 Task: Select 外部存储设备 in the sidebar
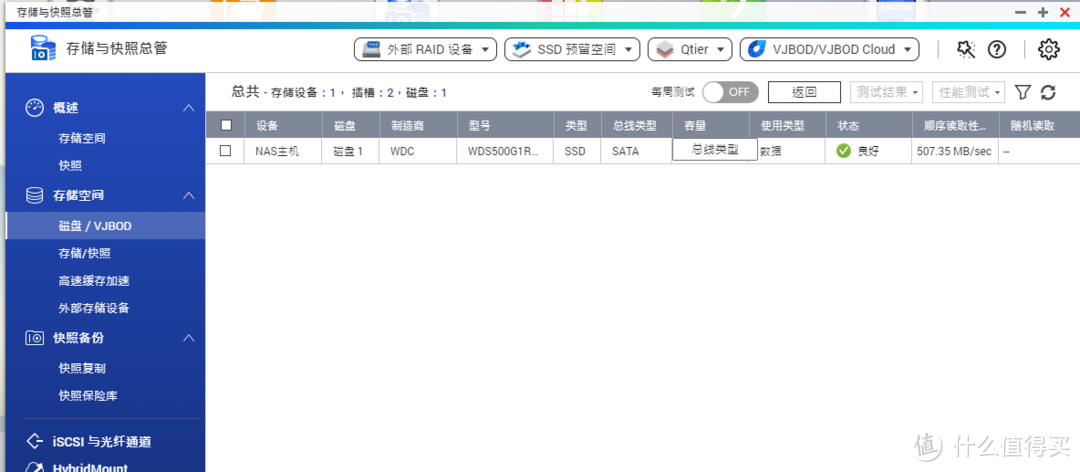94,309
